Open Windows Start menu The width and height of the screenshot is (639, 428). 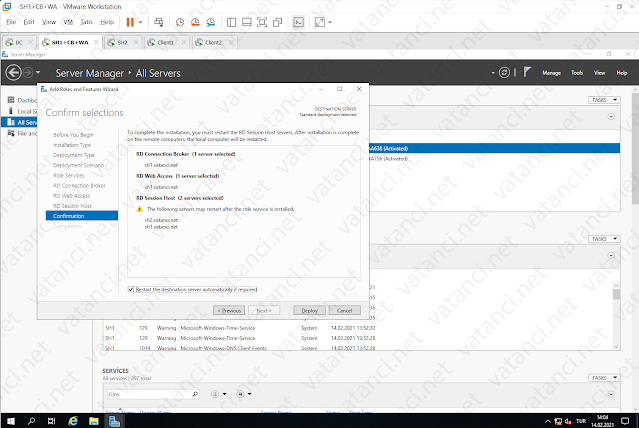[11, 421]
